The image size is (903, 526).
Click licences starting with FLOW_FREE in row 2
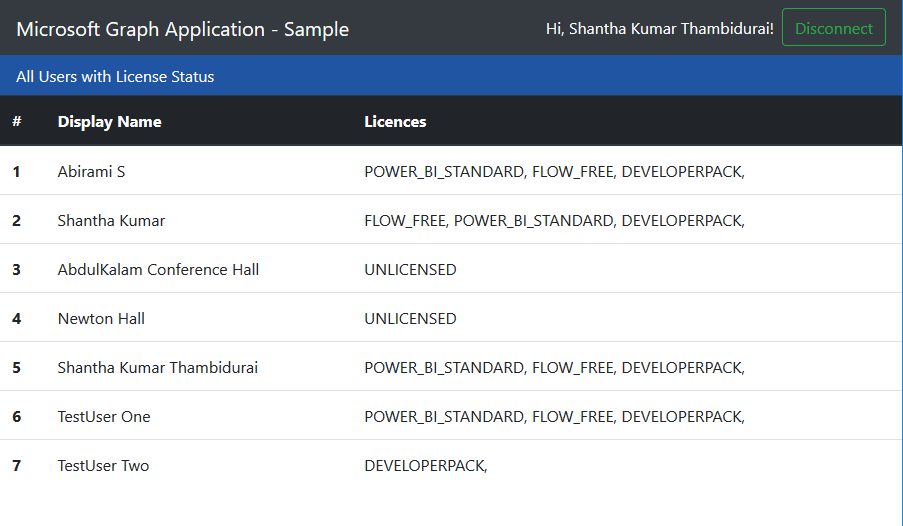pos(555,221)
